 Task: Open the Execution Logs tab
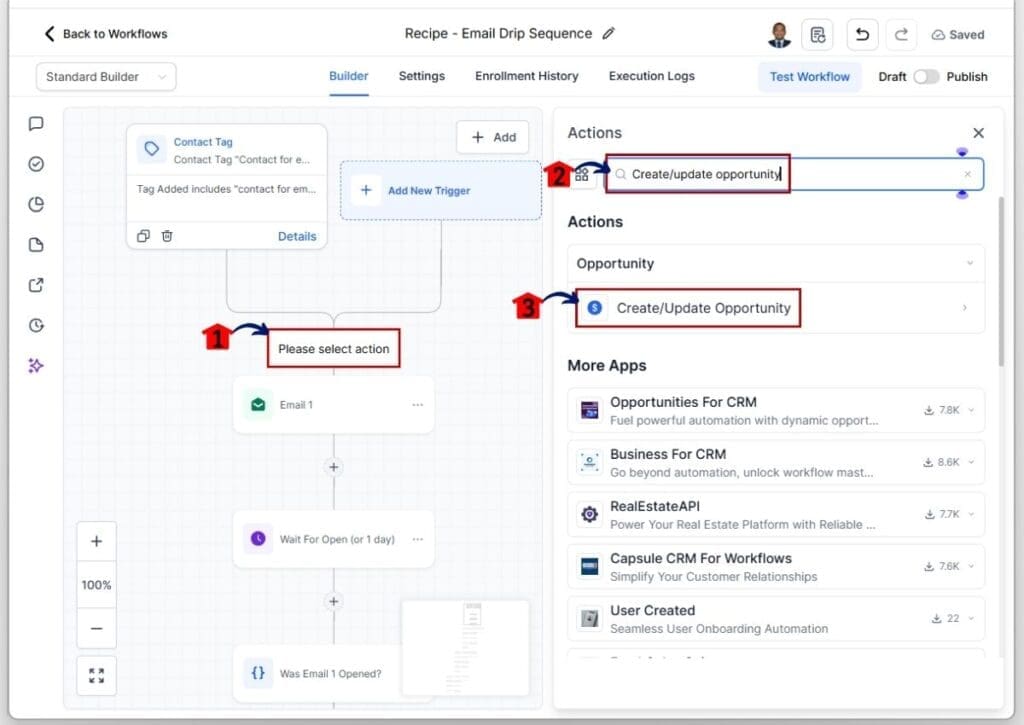(651, 76)
